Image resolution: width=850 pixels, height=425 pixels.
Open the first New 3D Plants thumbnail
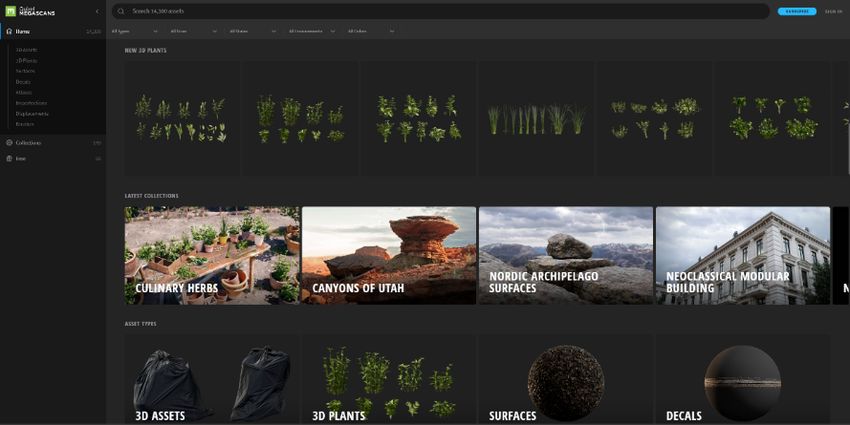pyautogui.click(x=182, y=118)
